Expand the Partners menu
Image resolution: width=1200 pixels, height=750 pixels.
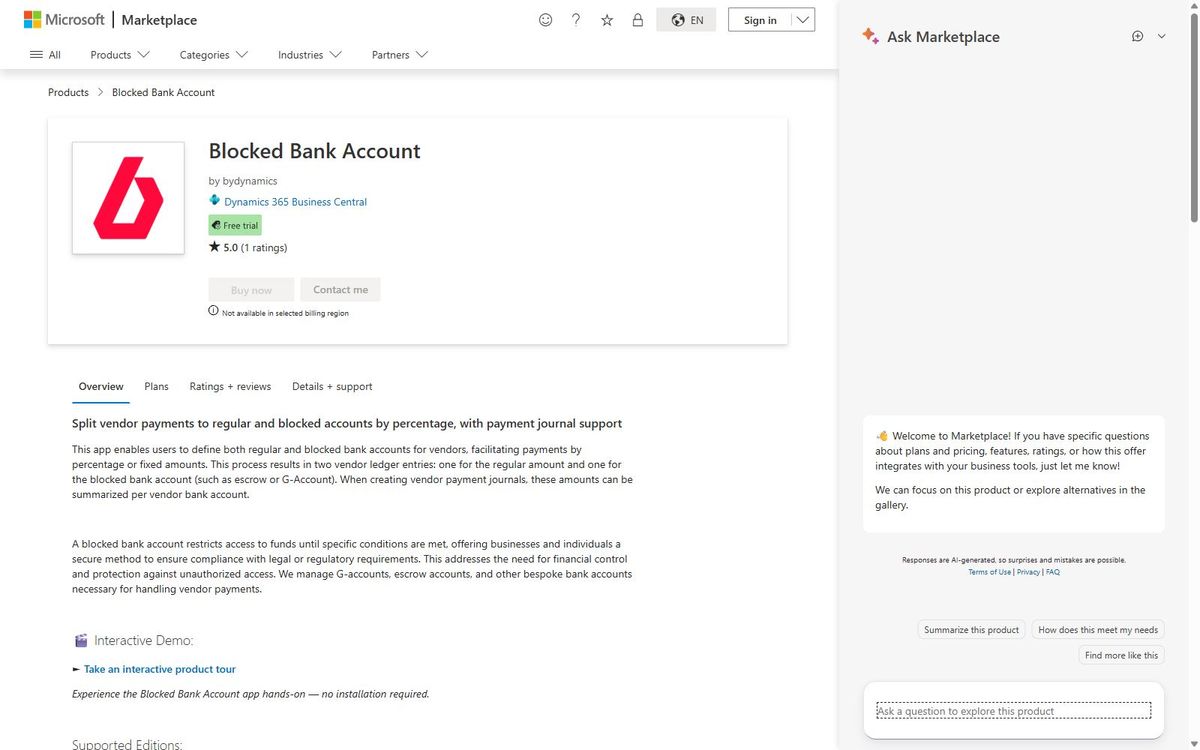(400, 55)
